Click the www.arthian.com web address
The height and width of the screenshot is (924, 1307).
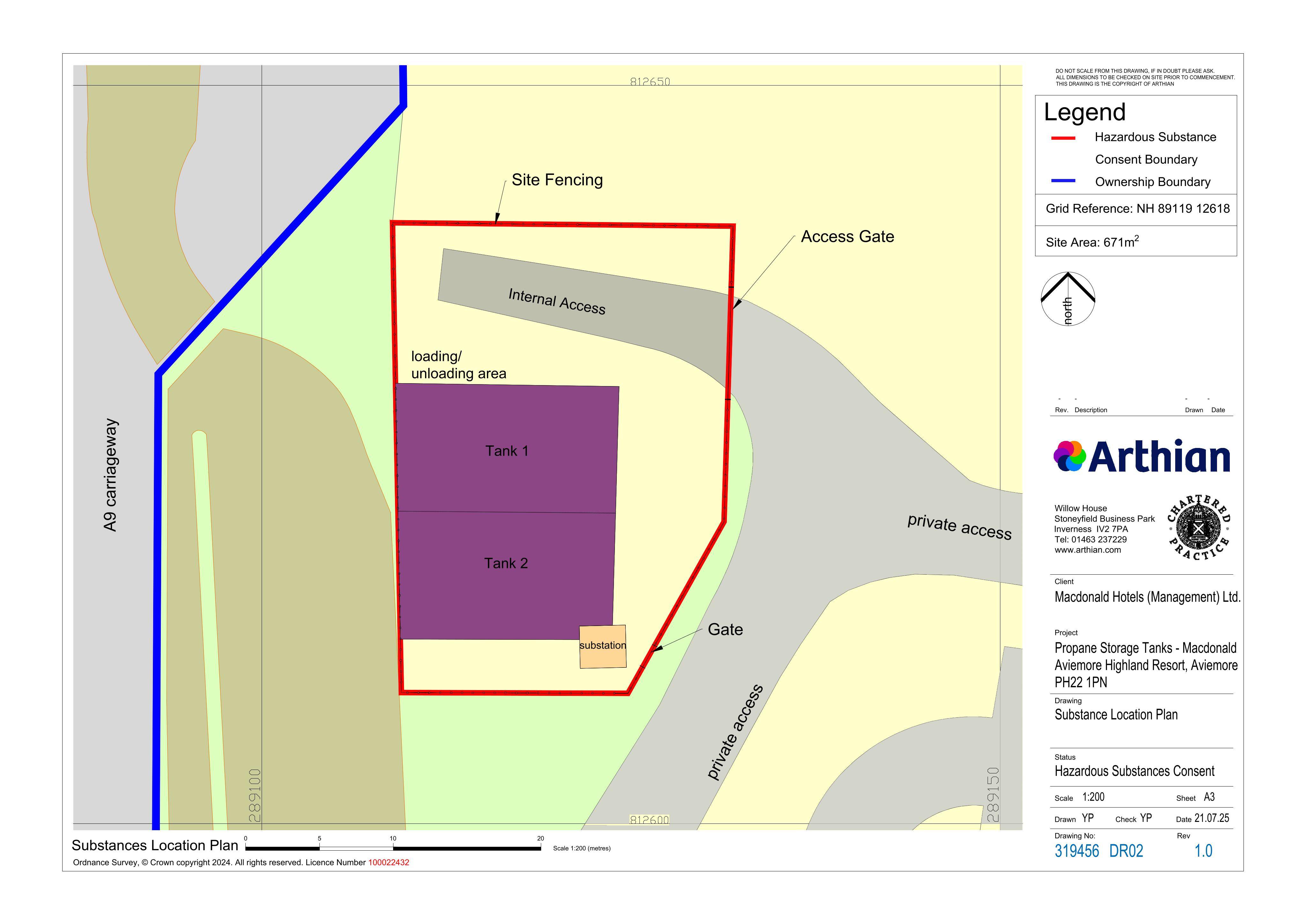pos(1088,550)
